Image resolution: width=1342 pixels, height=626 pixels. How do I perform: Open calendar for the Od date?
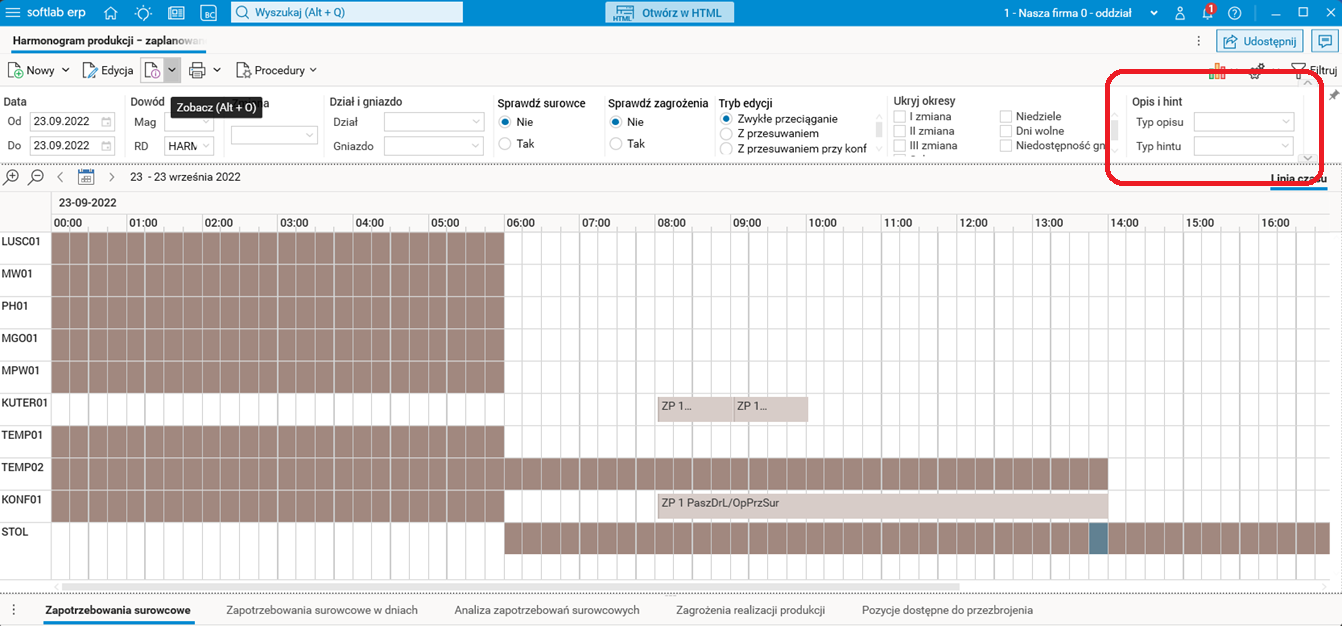(106, 122)
